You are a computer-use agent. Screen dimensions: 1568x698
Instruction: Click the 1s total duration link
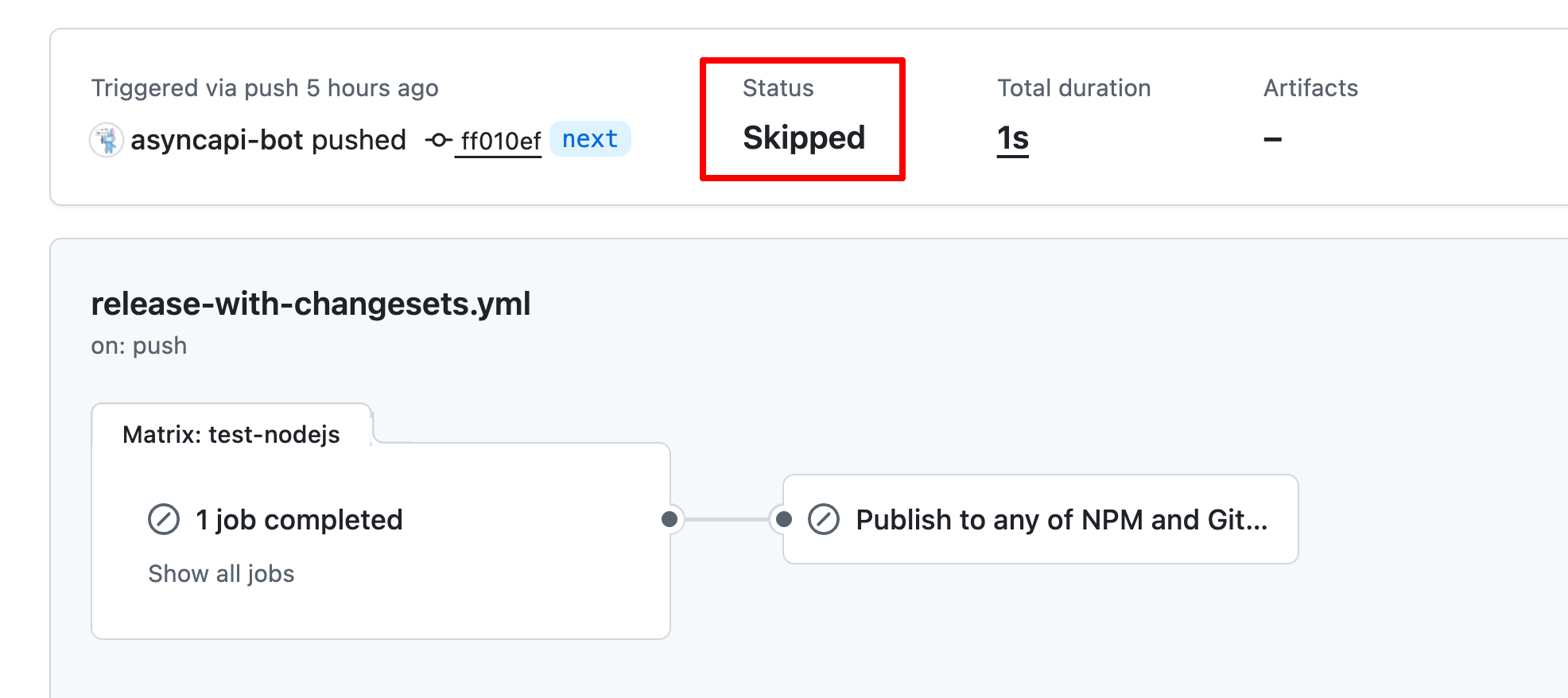coord(1013,139)
